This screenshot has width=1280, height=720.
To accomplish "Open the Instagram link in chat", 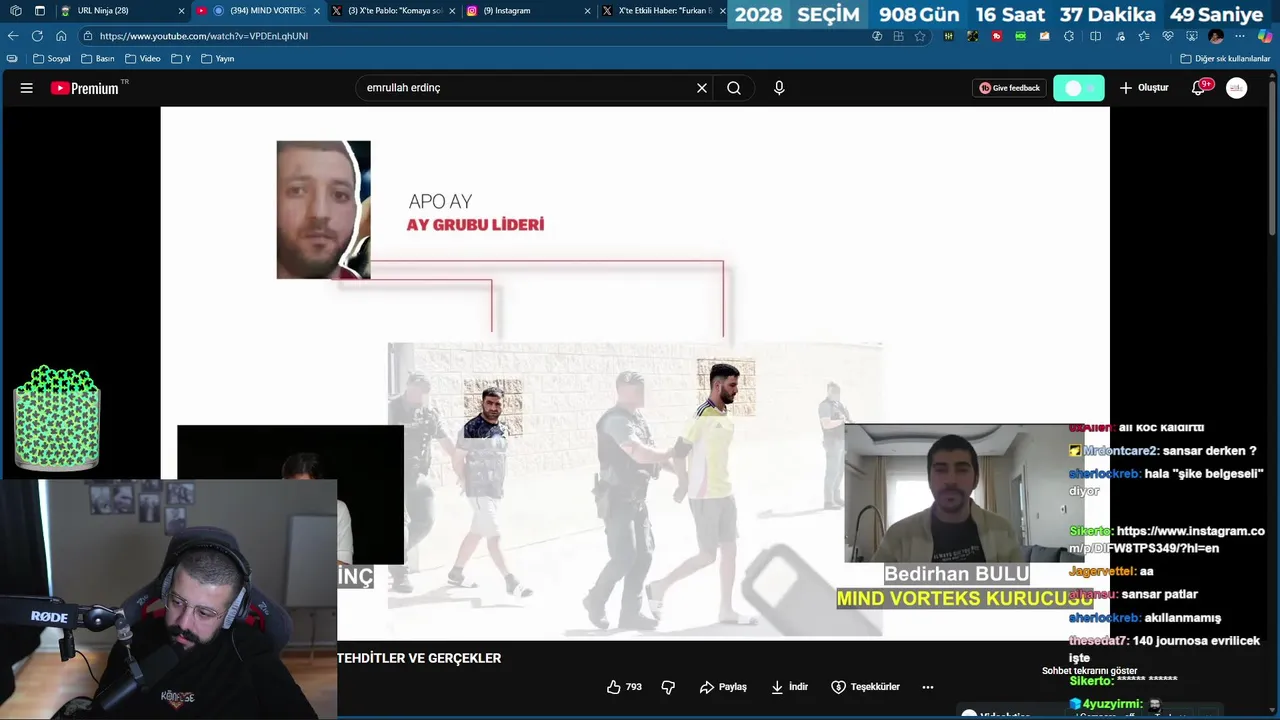I will pos(1166,540).
